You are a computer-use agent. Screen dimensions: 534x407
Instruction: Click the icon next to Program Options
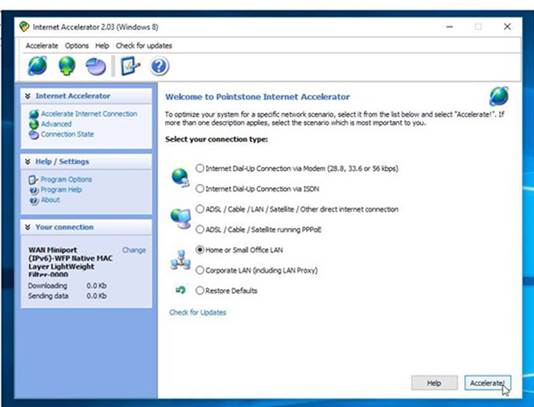(x=33, y=179)
